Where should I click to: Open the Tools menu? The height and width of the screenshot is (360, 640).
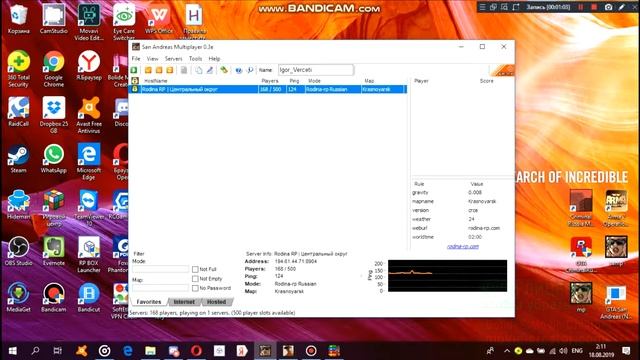click(x=196, y=59)
